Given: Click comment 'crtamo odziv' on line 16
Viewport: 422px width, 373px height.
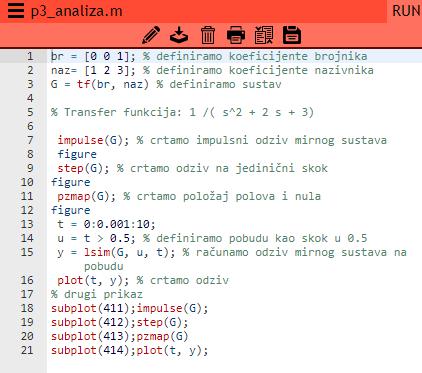Looking at the screenshot, I should 189,280.
